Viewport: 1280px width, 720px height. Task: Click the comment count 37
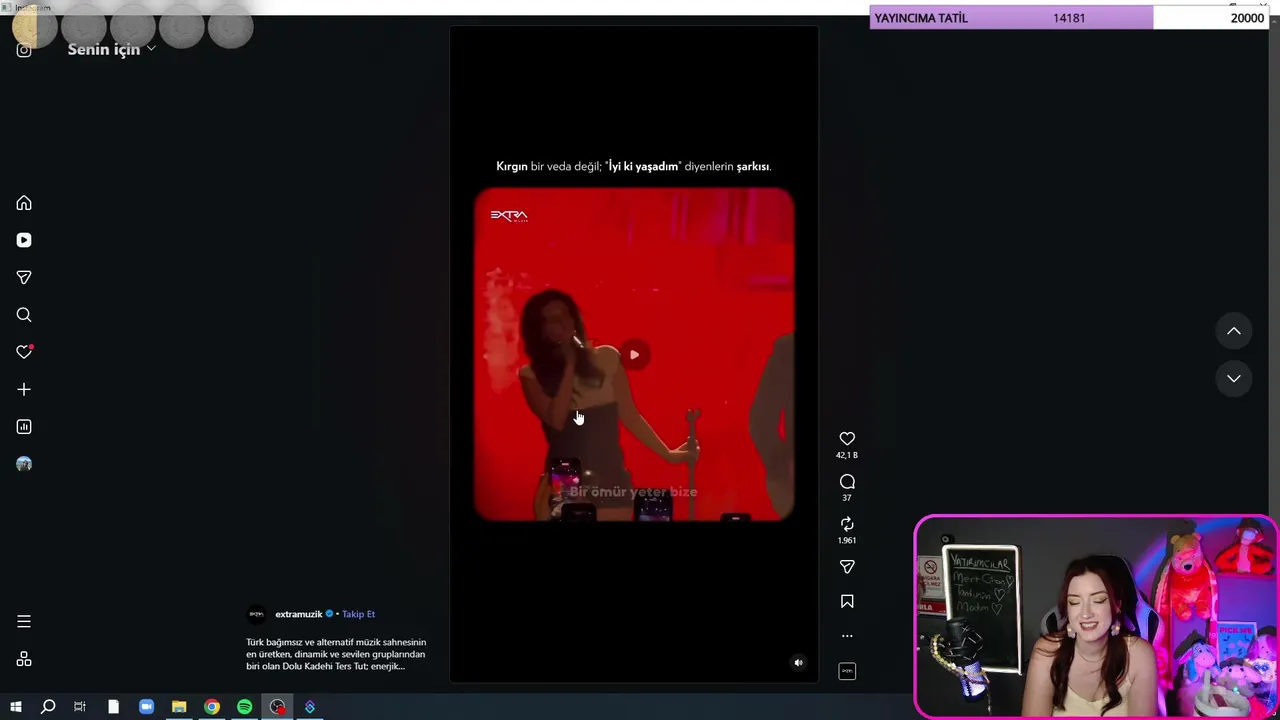(847, 498)
